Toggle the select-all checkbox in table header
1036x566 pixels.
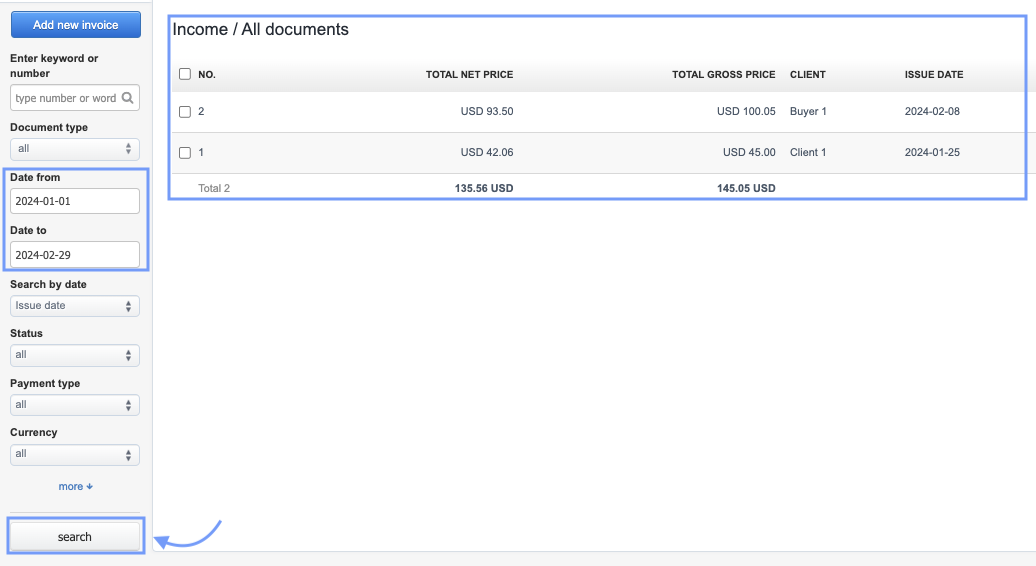(184, 74)
